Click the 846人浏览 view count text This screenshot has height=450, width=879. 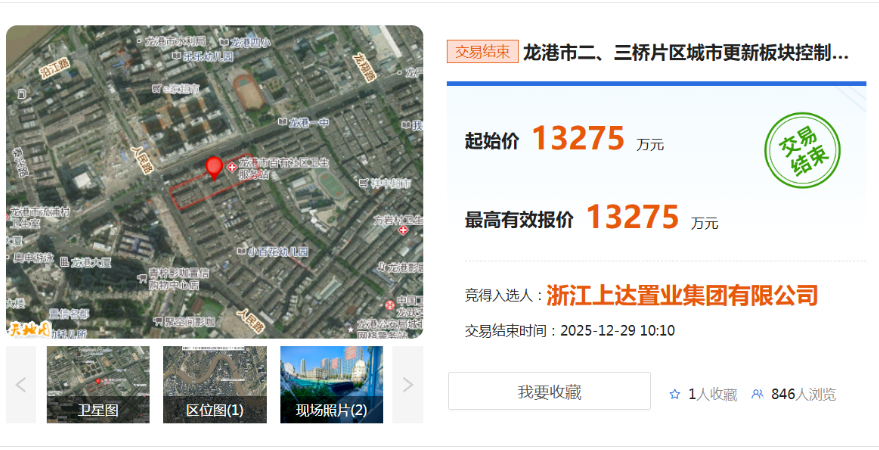tap(803, 394)
